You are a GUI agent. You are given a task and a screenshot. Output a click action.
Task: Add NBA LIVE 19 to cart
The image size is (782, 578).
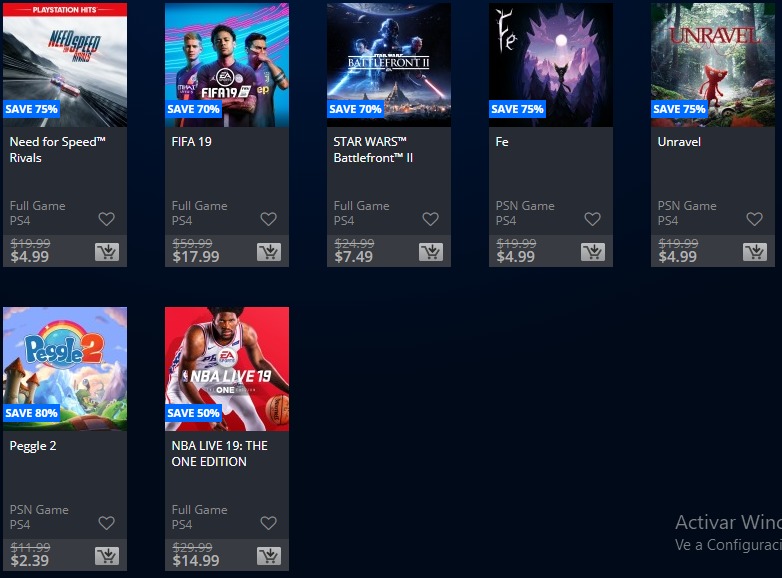tap(269, 556)
